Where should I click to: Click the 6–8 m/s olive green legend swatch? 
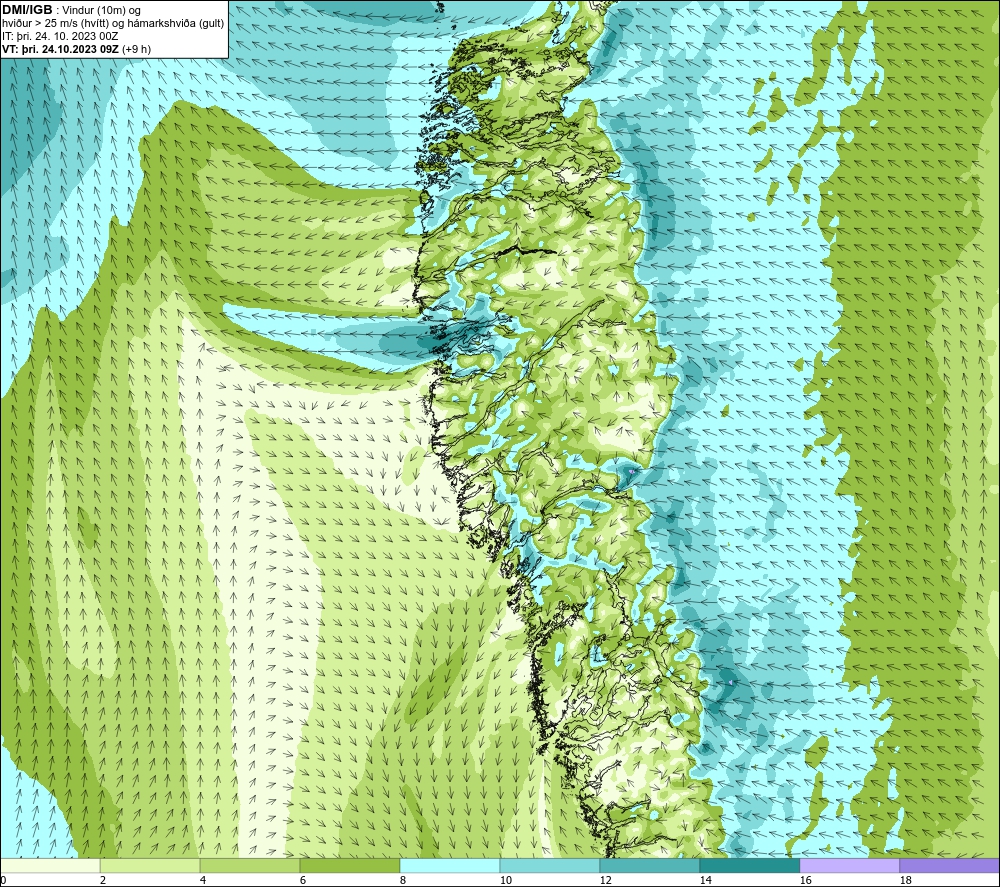pyautogui.click(x=350, y=865)
